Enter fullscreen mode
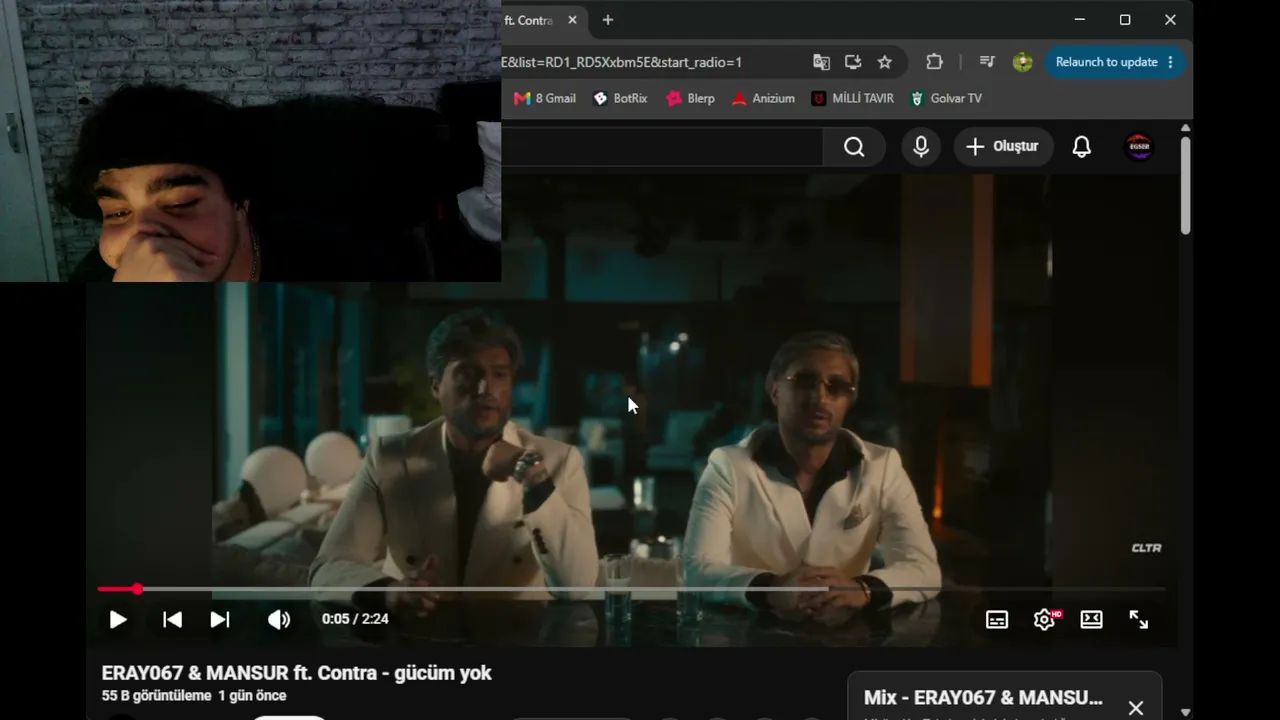This screenshot has width=1280, height=720. [x=1139, y=619]
